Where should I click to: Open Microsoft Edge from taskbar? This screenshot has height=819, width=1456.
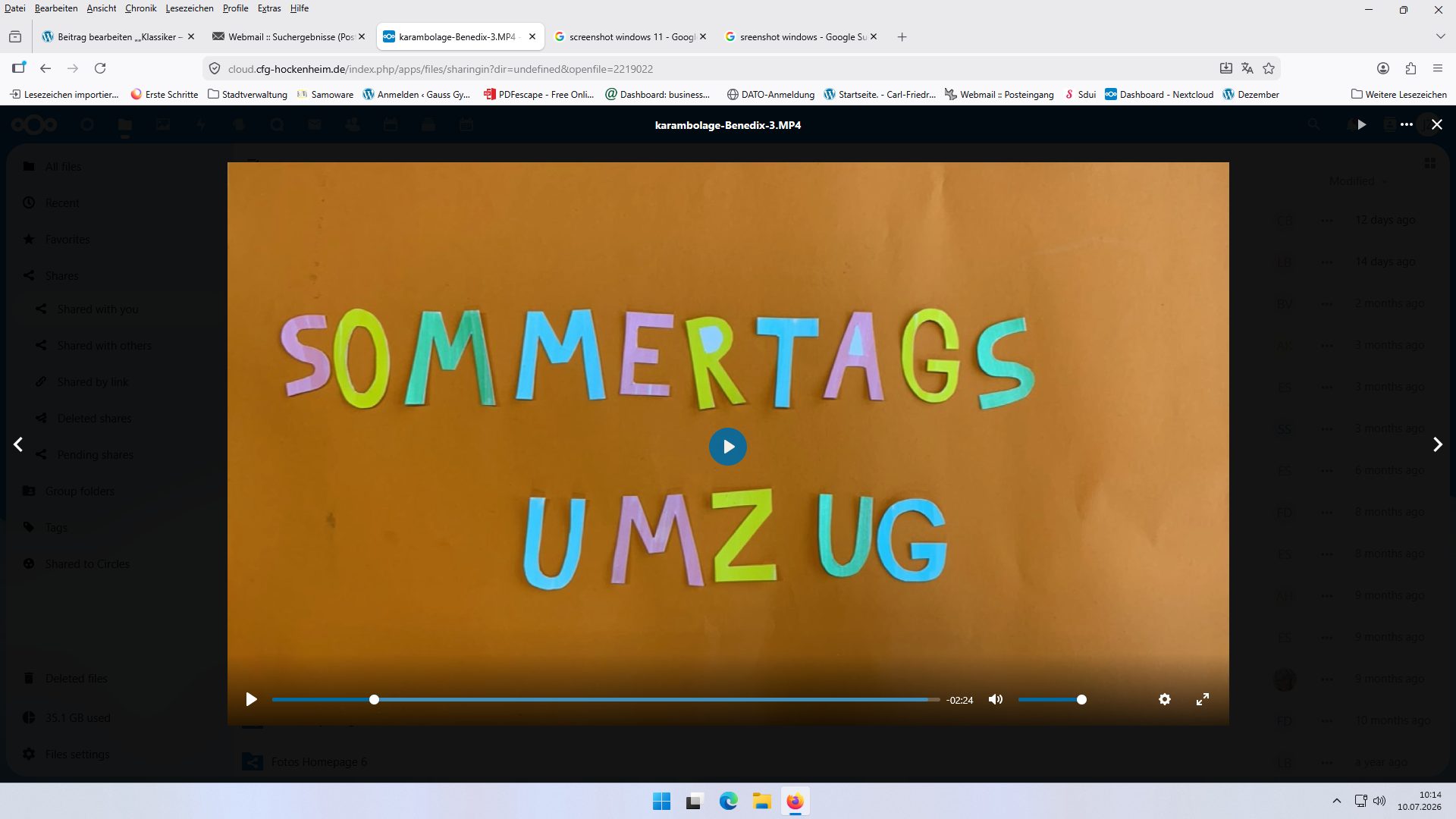click(x=728, y=802)
